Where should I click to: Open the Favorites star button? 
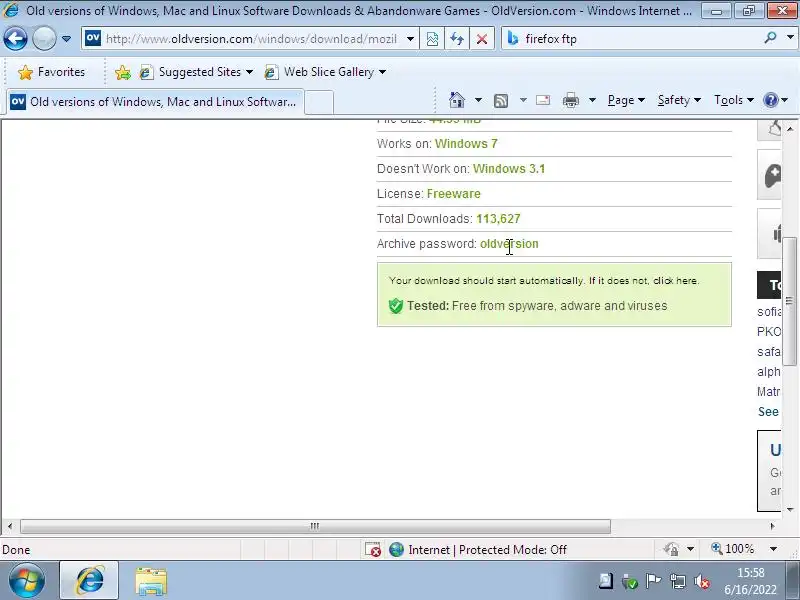(51, 72)
